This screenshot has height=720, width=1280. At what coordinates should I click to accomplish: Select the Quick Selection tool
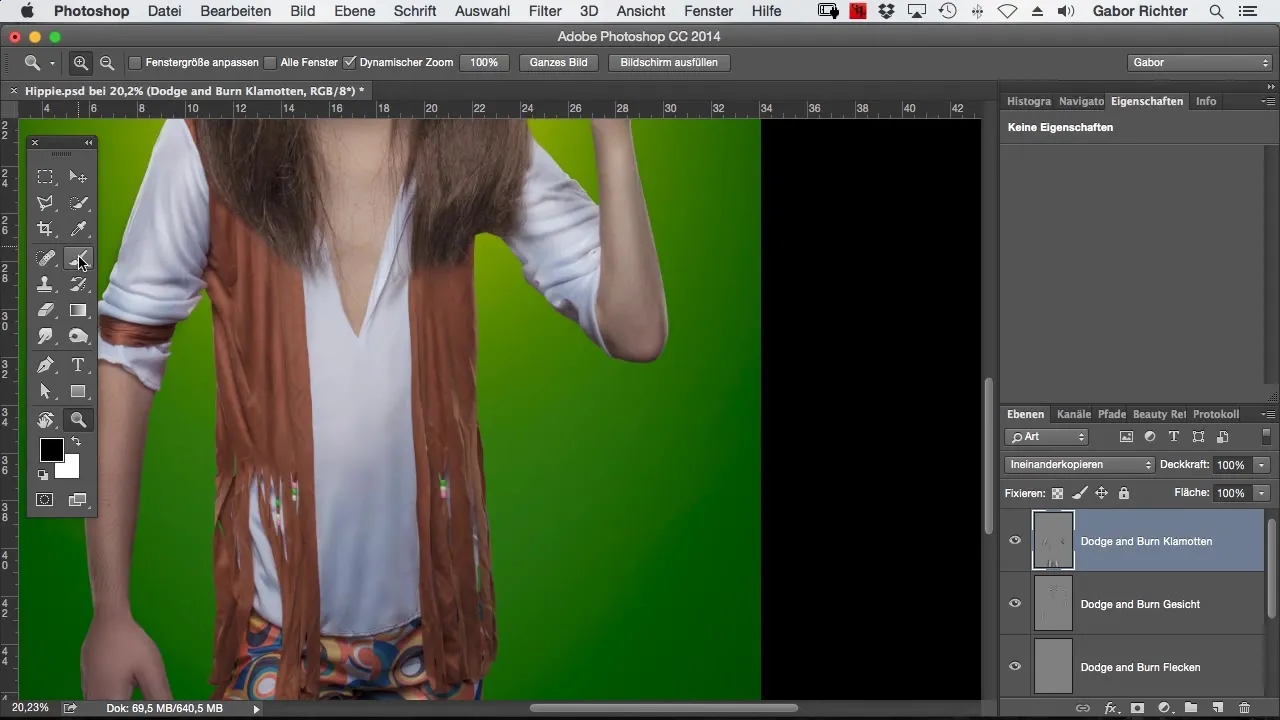tap(78, 203)
